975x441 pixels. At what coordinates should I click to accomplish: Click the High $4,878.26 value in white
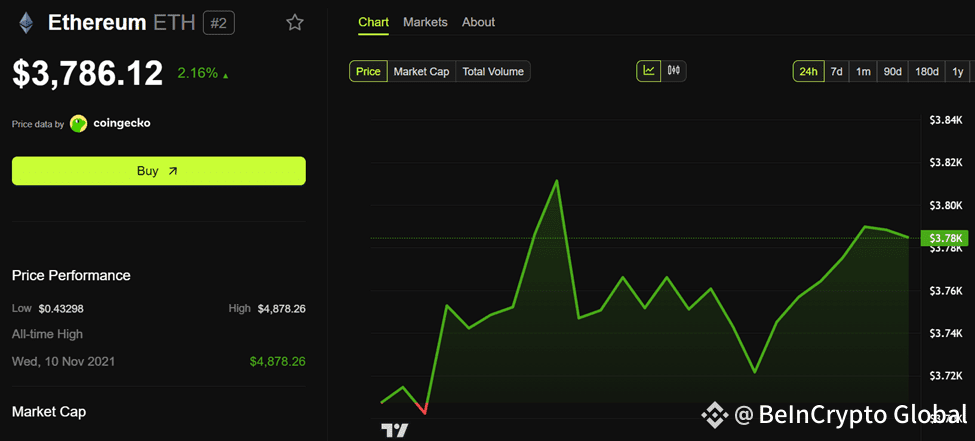pyautogui.click(x=282, y=309)
